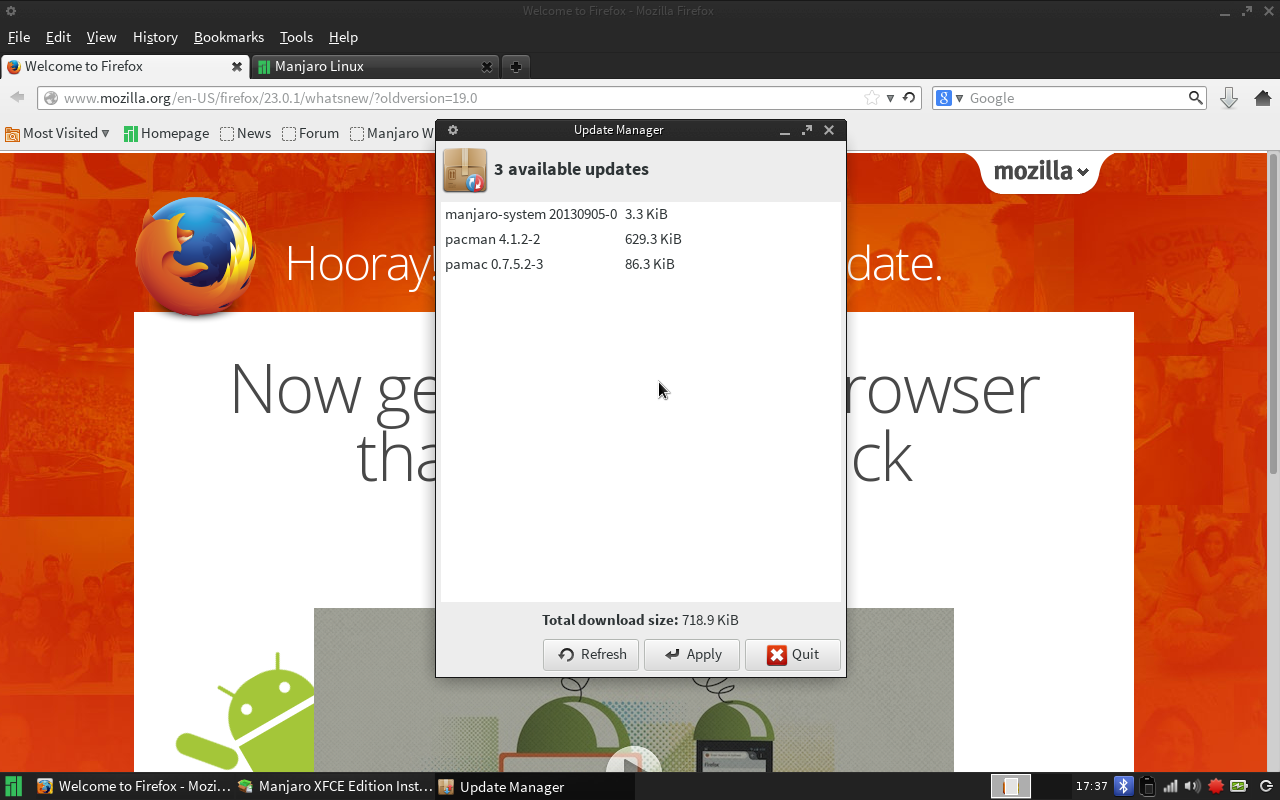The image size is (1280, 800).
Task: Click the search magnifier icon
Action: tap(1196, 98)
